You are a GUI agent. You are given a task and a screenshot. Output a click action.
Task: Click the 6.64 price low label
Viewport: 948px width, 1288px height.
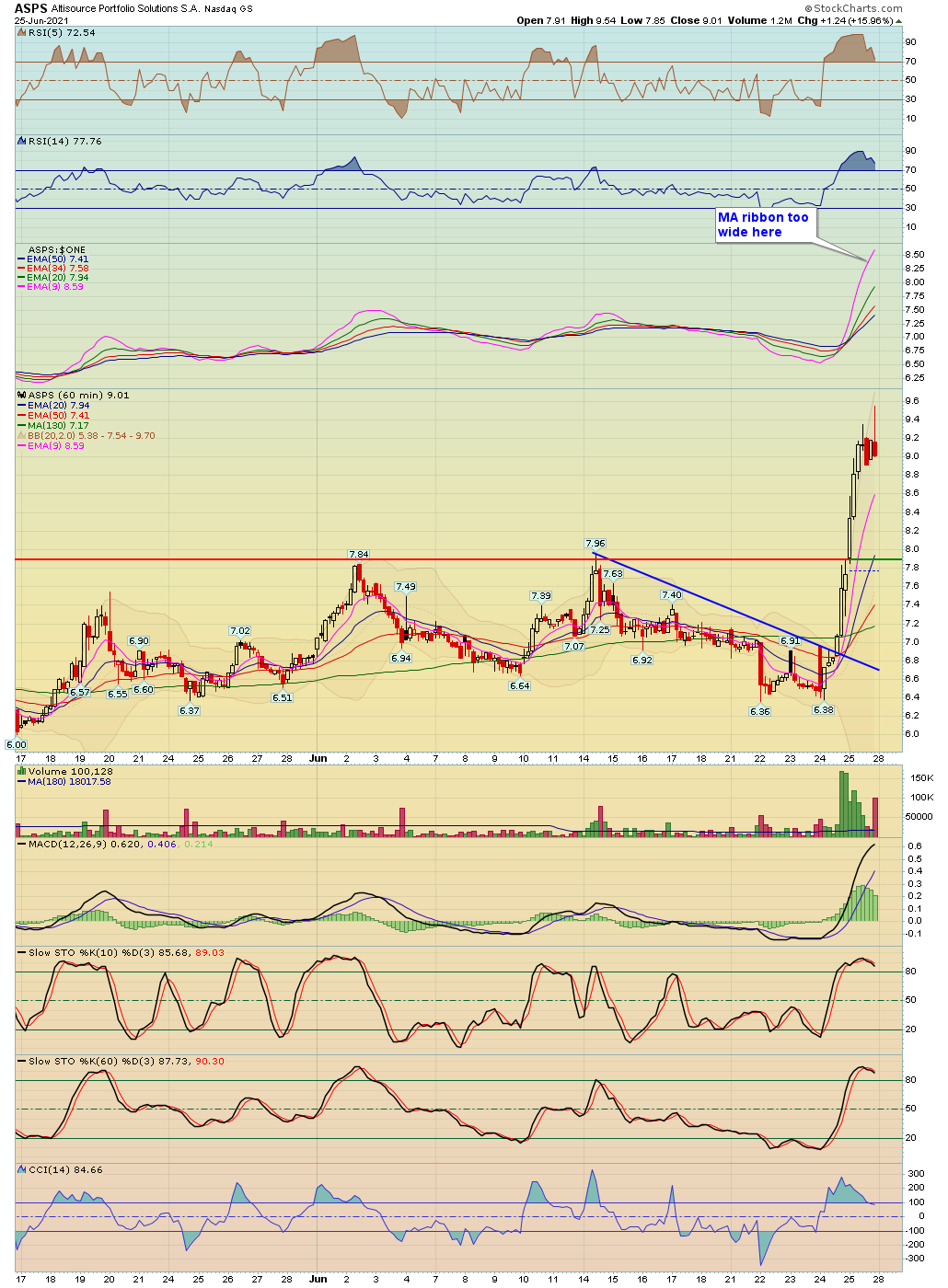(519, 685)
